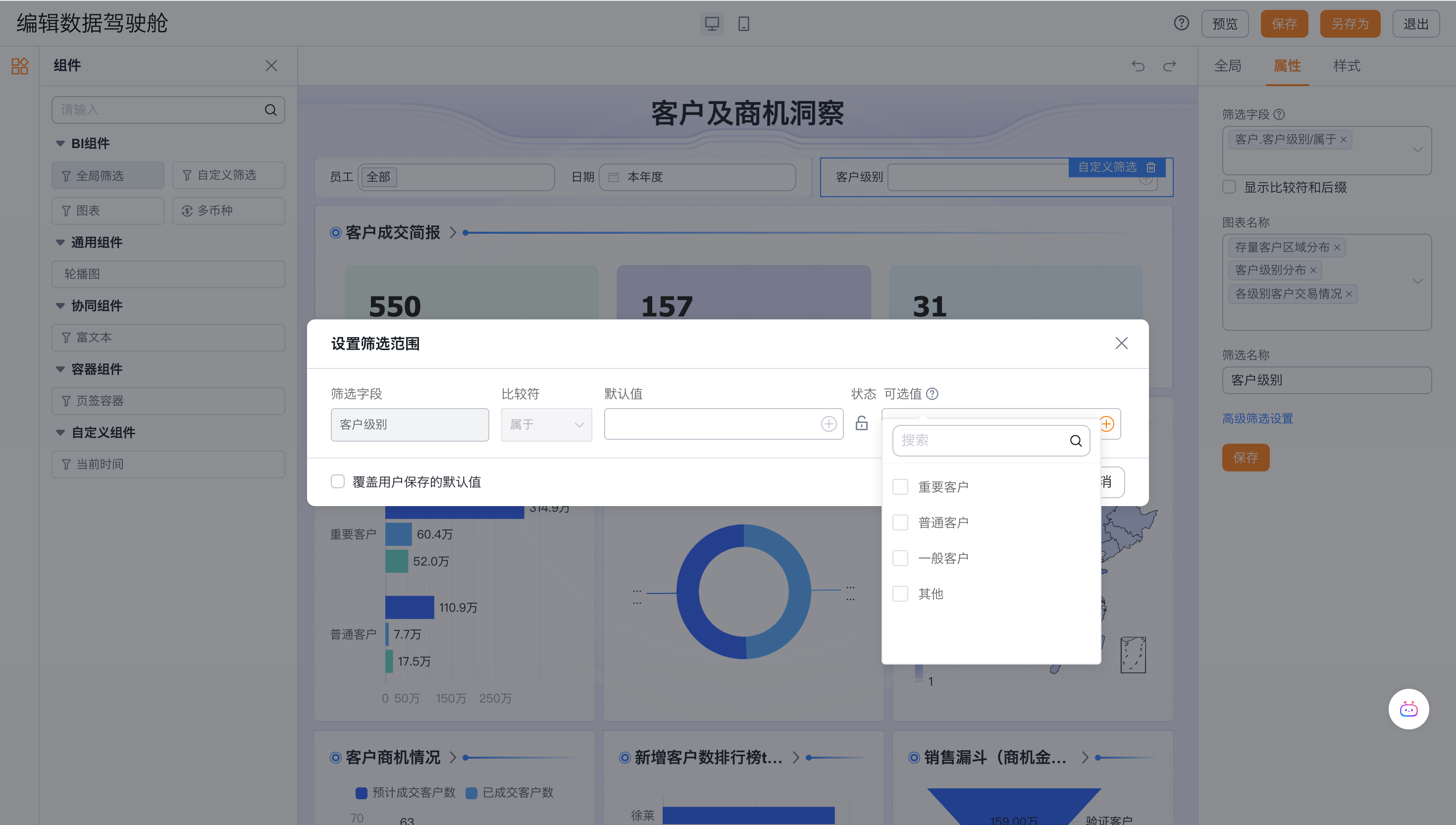Open the 比较符 属于 dropdown

pos(546,424)
